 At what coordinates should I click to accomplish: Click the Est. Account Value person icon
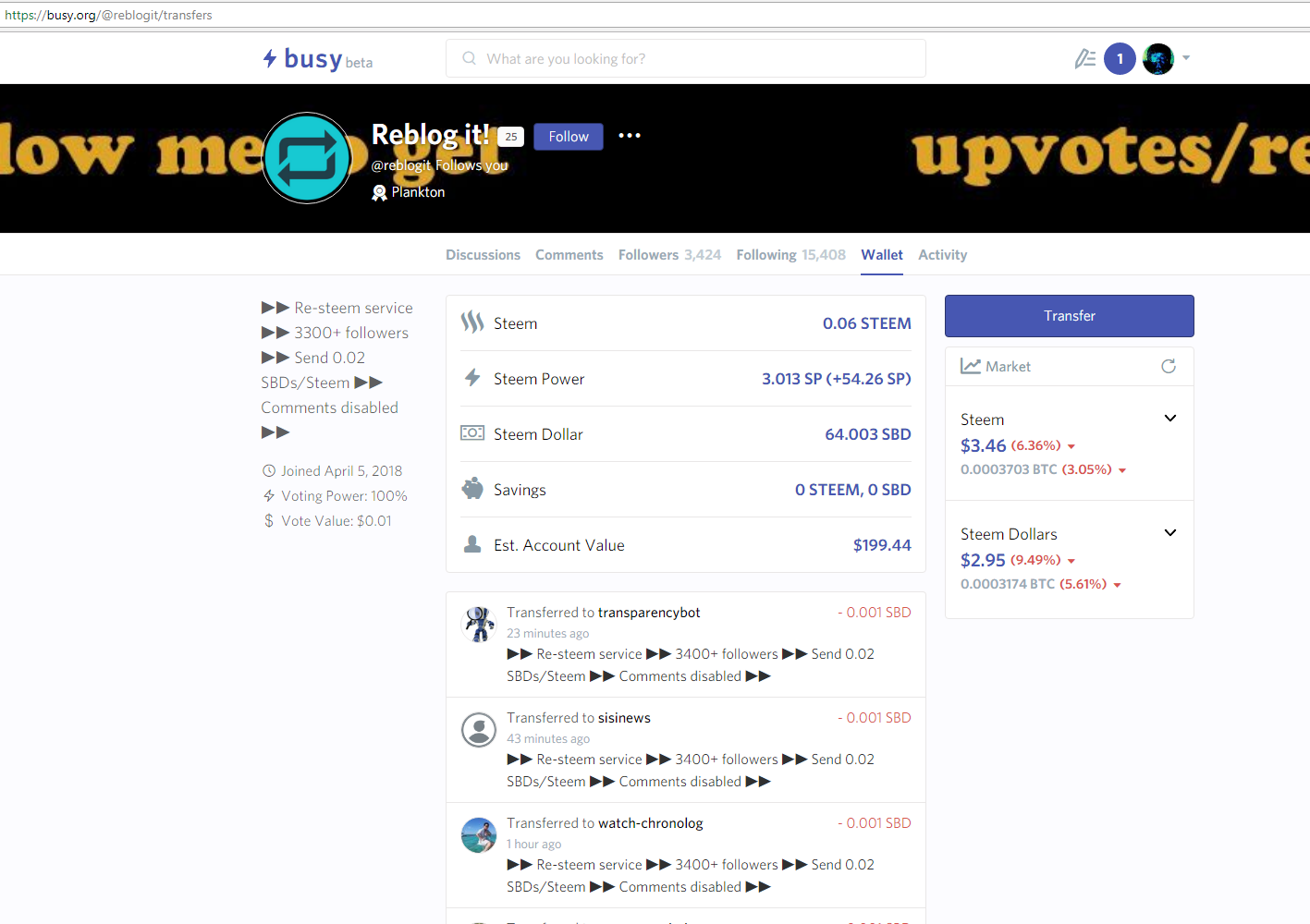(472, 544)
